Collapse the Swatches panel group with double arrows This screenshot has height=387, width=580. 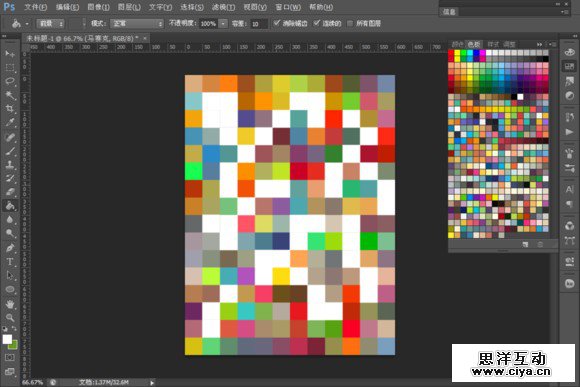click(x=540, y=44)
